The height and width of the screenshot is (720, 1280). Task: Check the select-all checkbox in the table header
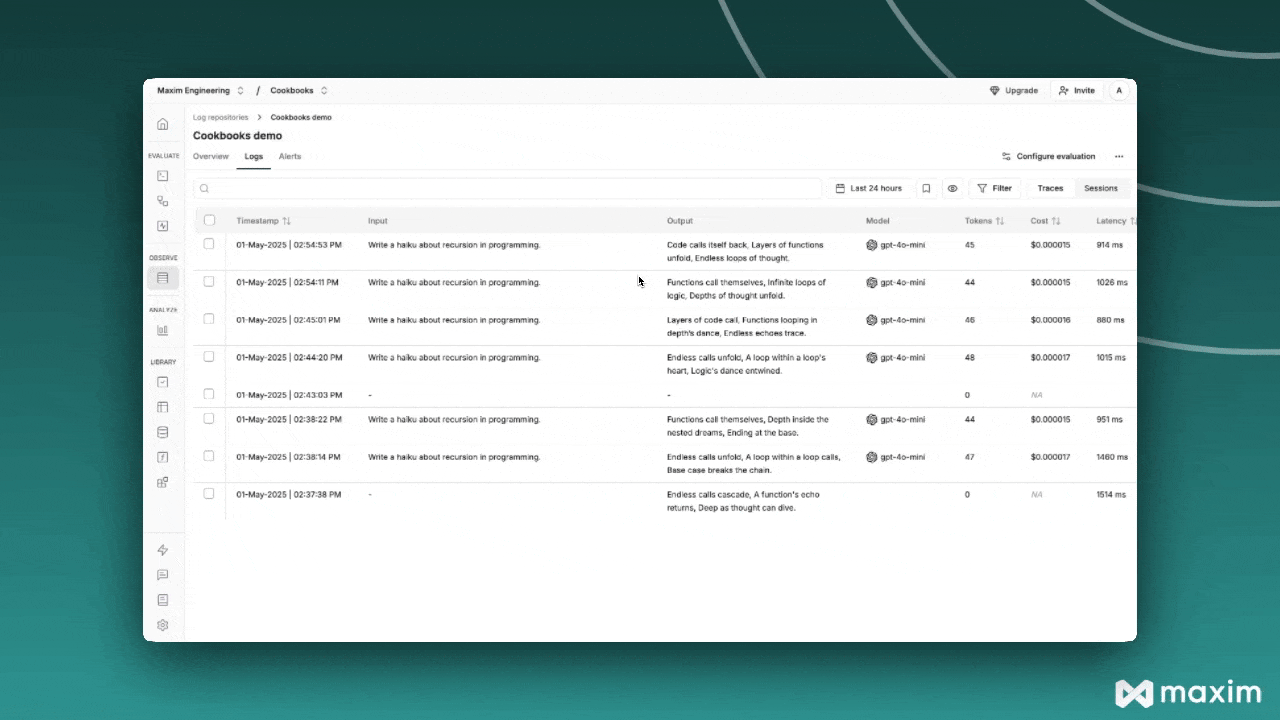[x=209, y=220]
